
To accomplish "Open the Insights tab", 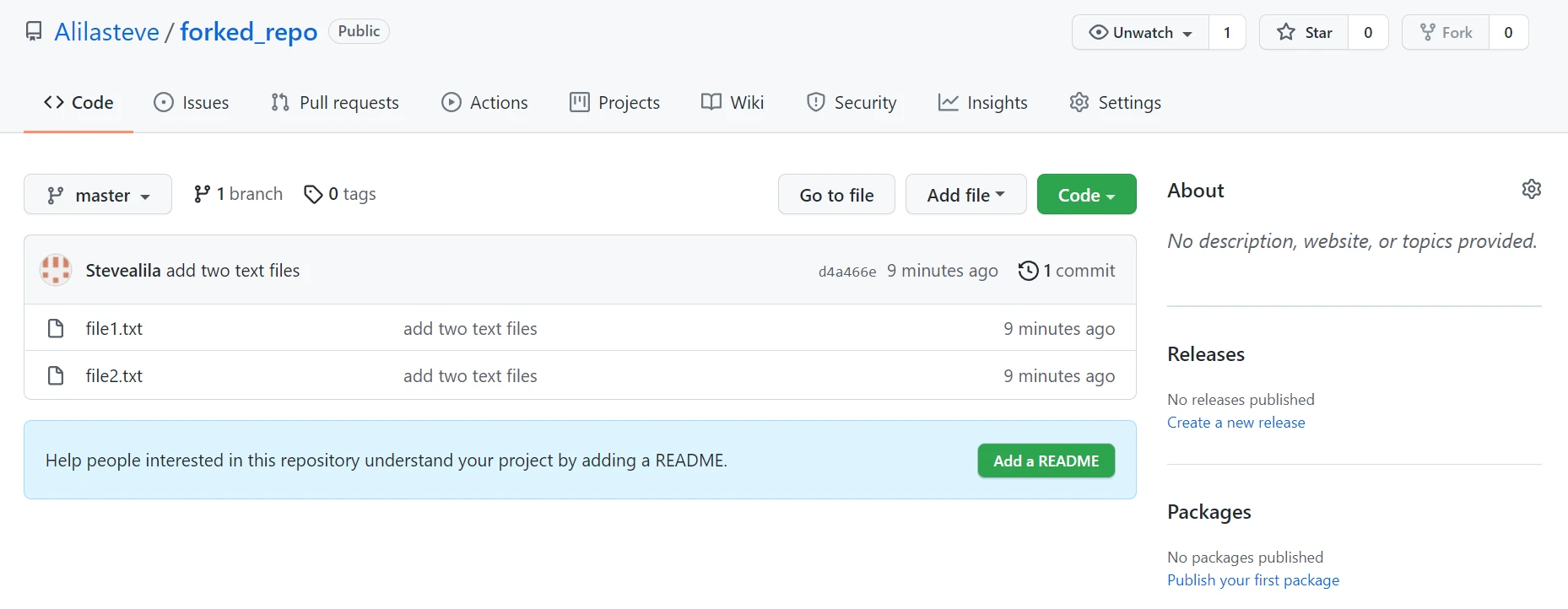I will [x=983, y=103].
